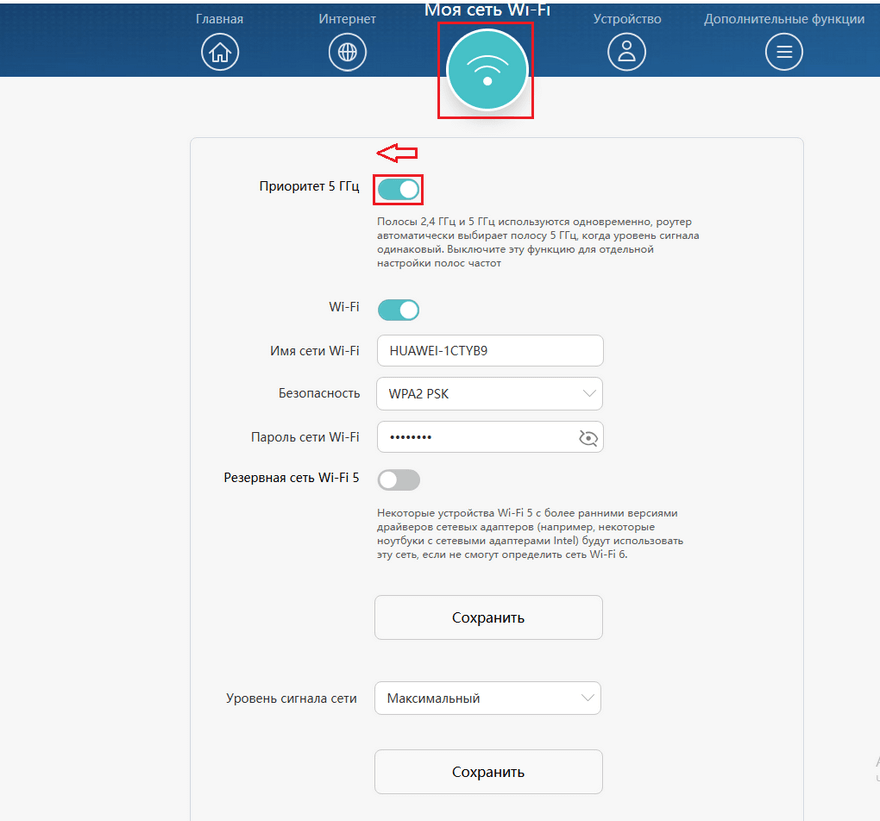
Task: Show the Wi-Fi password with eye icon
Action: [x=587, y=437]
